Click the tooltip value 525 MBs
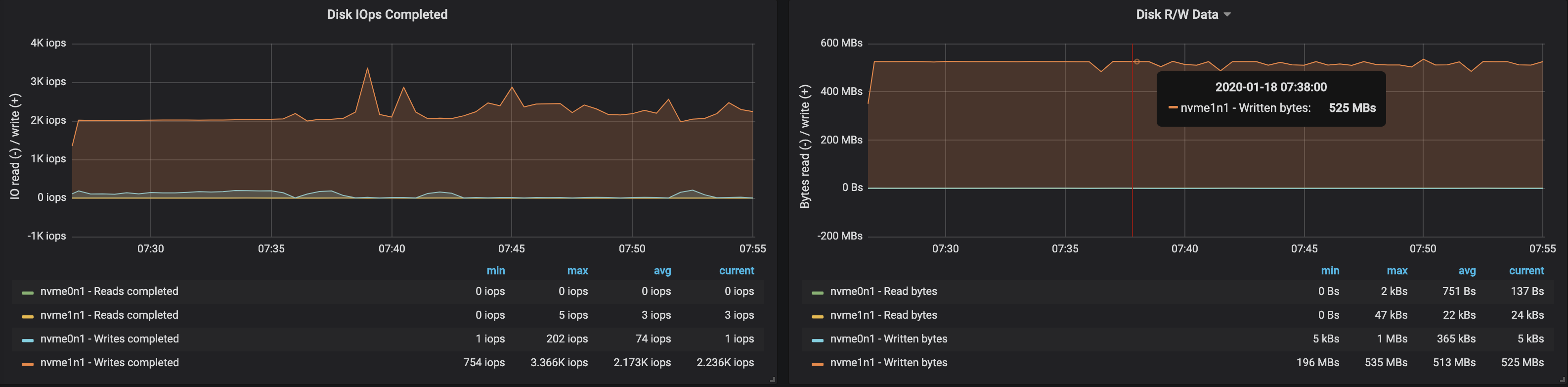The height and width of the screenshot is (387, 1568). (x=1352, y=108)
